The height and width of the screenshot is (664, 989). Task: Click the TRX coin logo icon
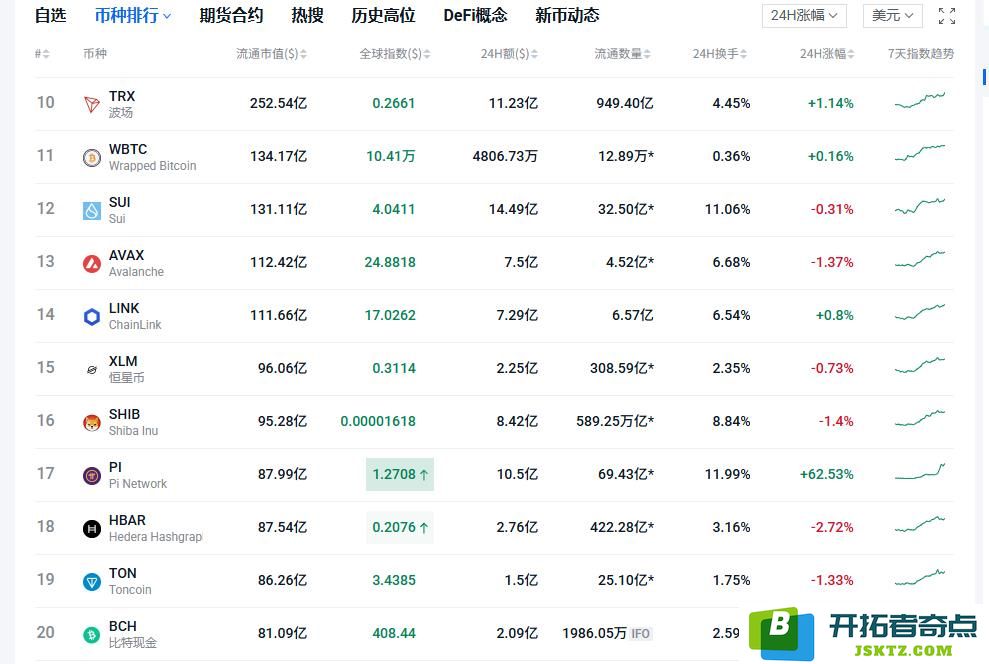click(92, 104)
